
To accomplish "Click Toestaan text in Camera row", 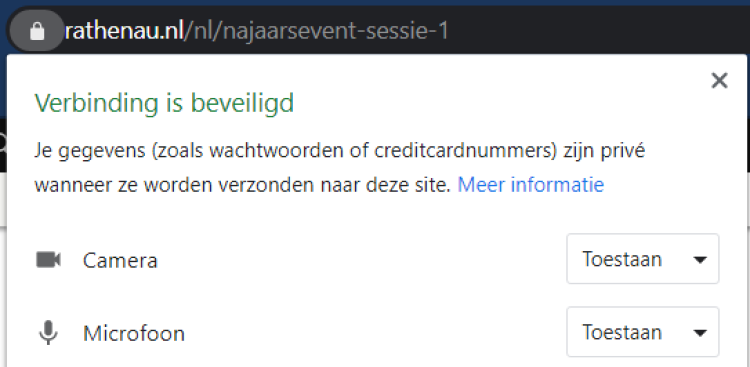I will [x=622, y=259].
